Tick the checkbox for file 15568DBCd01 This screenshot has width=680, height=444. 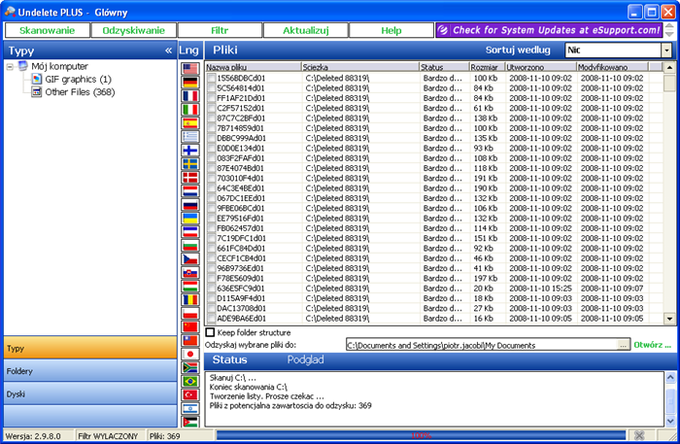tap(211, 78)
